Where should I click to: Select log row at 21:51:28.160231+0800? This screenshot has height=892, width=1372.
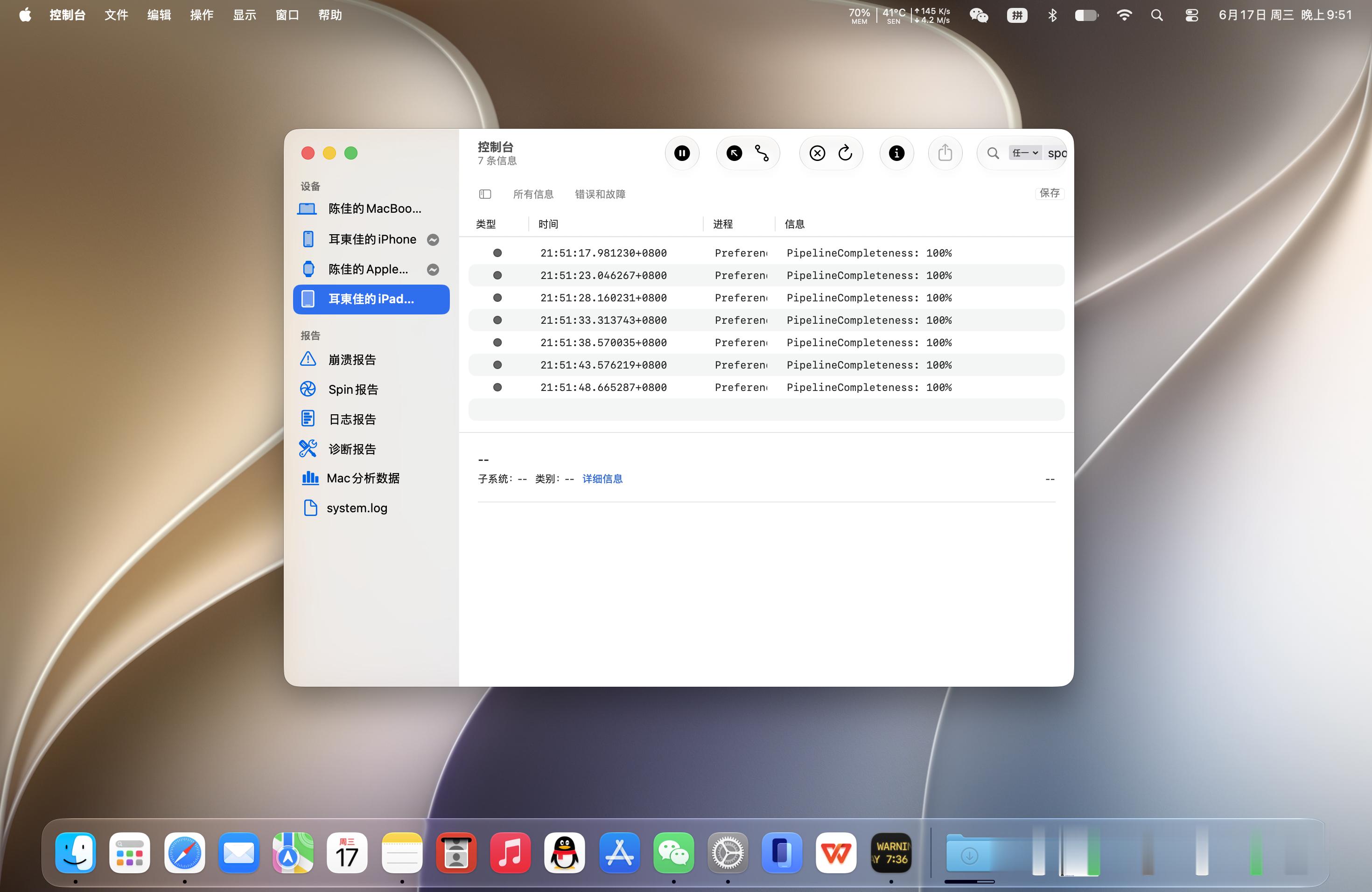tap(766, 298)
